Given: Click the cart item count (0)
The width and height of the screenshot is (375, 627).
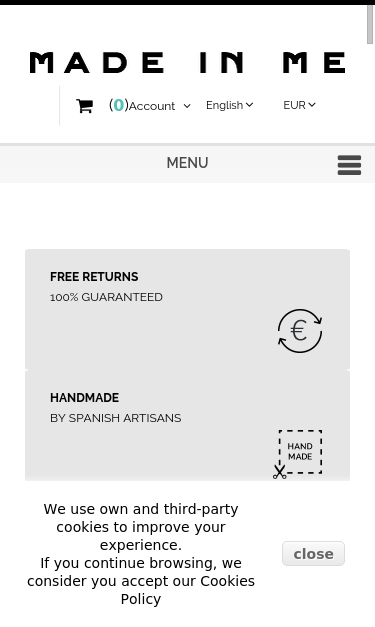Looking at the screenshot, I should (118, 105).
